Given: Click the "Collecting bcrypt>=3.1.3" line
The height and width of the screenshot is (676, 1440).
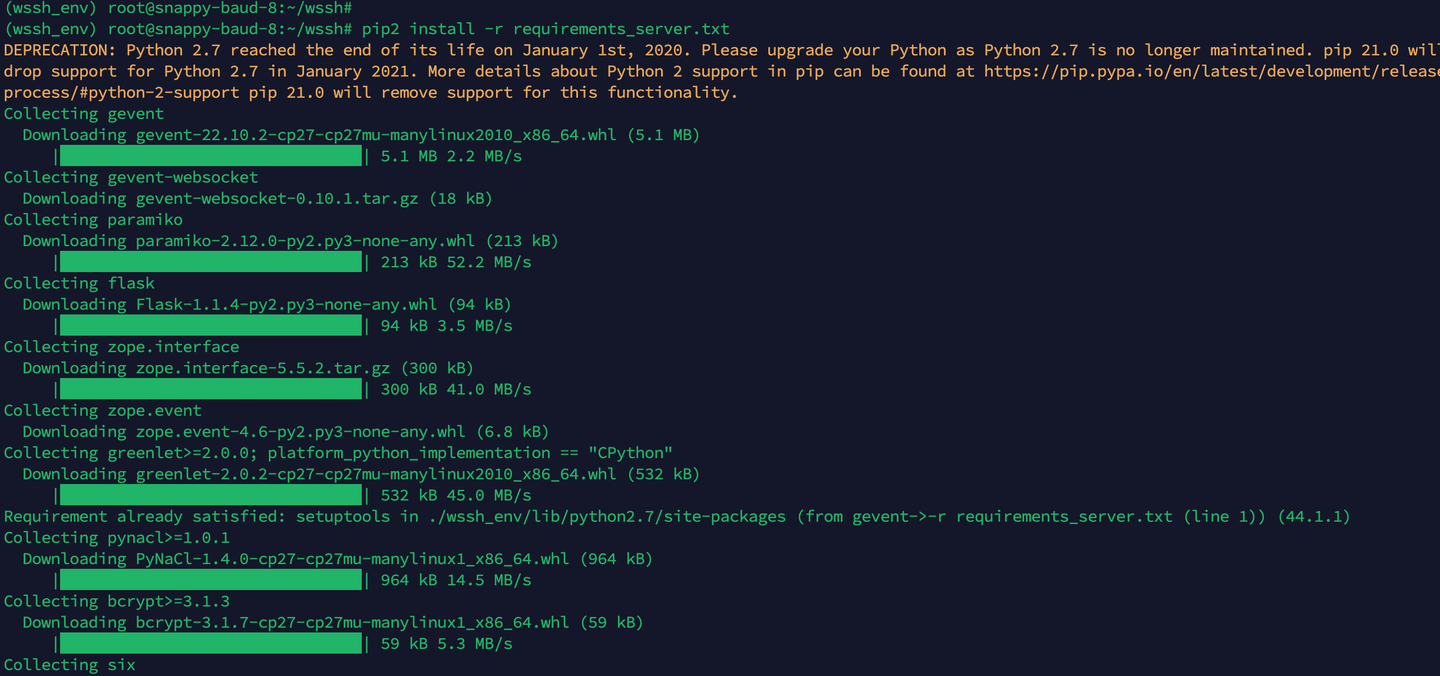Looking at the screenshot, I should click(x=116, y=601).
